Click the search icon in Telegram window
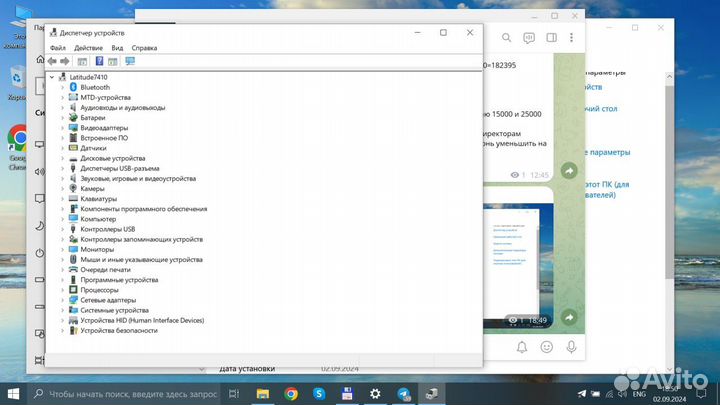 coord(506,38)
